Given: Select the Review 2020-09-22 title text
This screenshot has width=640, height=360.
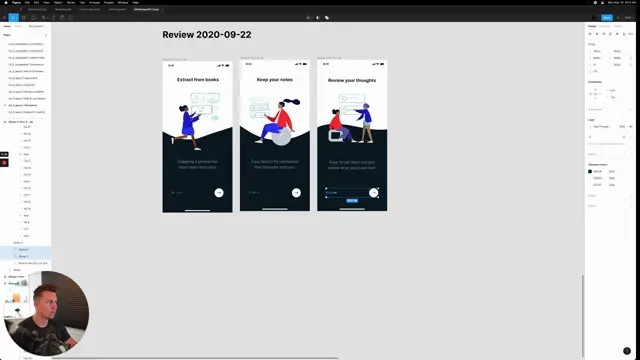Looking at the screenshot, I should click(207, 35).
